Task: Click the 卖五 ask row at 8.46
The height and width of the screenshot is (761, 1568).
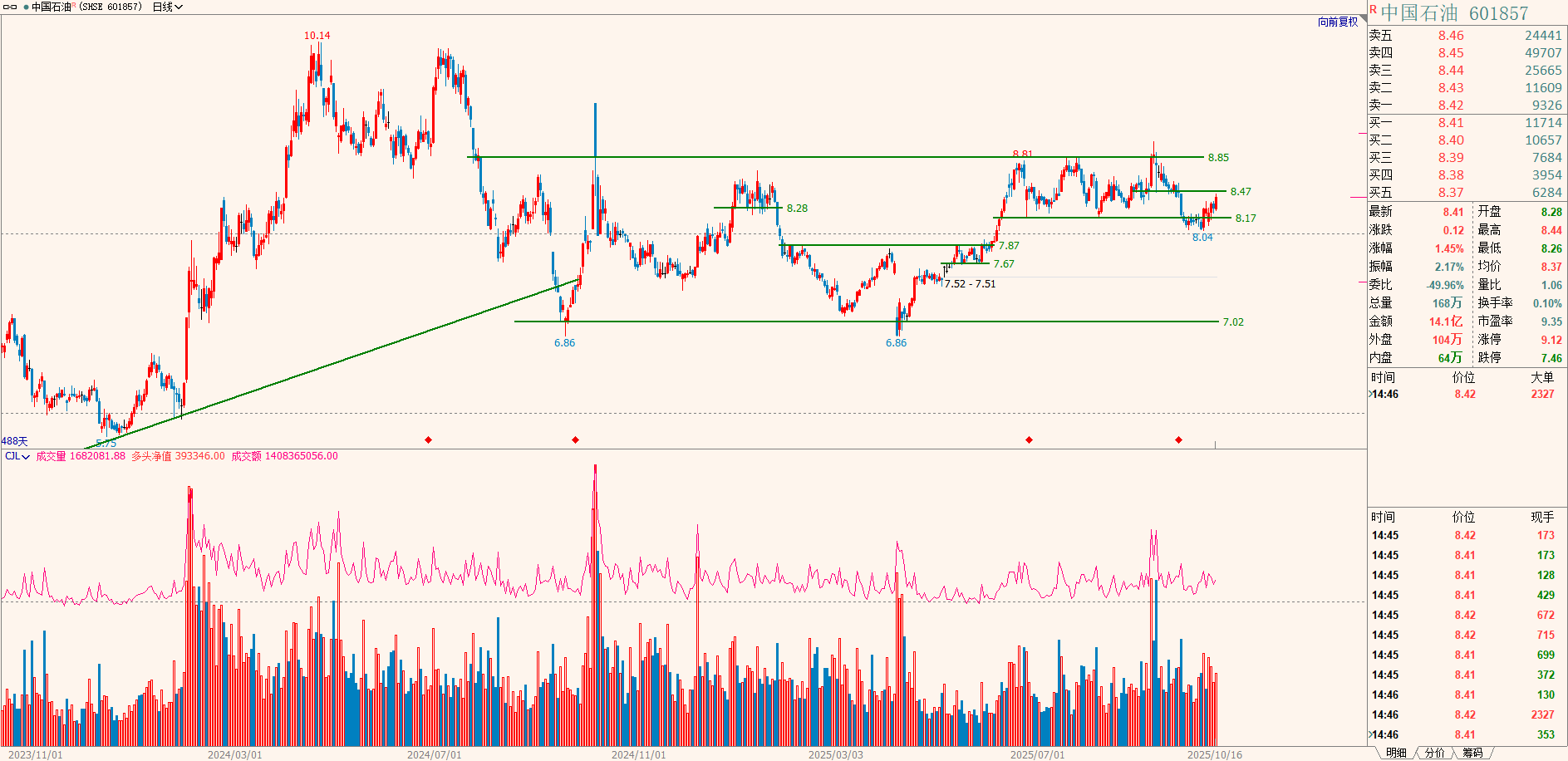Action: pyautogui.click(x=1466, y=35)
